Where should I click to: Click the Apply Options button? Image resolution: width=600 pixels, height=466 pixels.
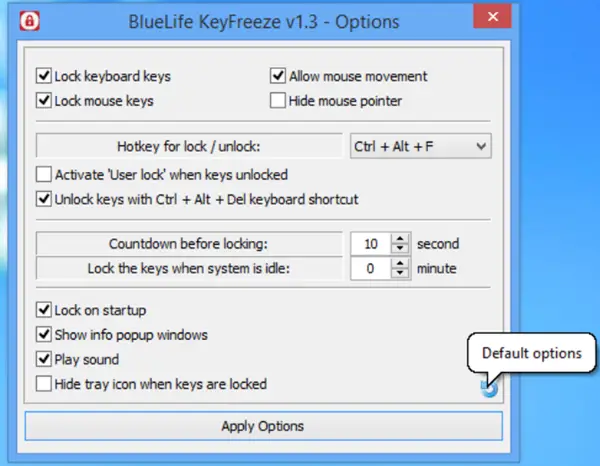pyautogui.click(x=263, y=426)
